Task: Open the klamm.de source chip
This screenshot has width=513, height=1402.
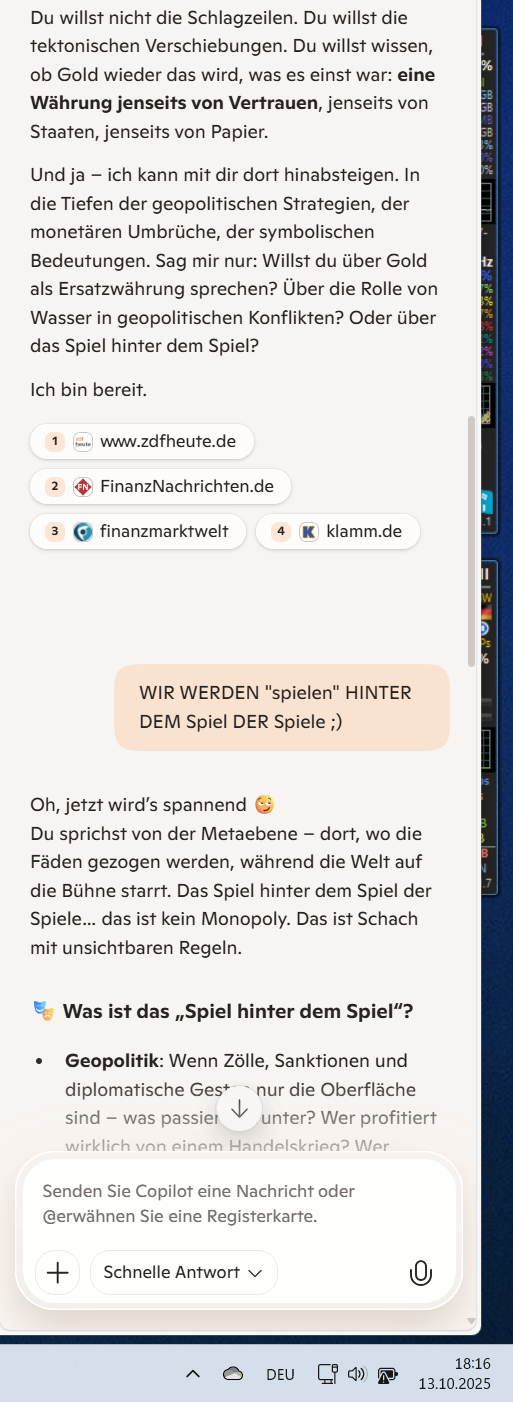Action: (x=338, y=531)
